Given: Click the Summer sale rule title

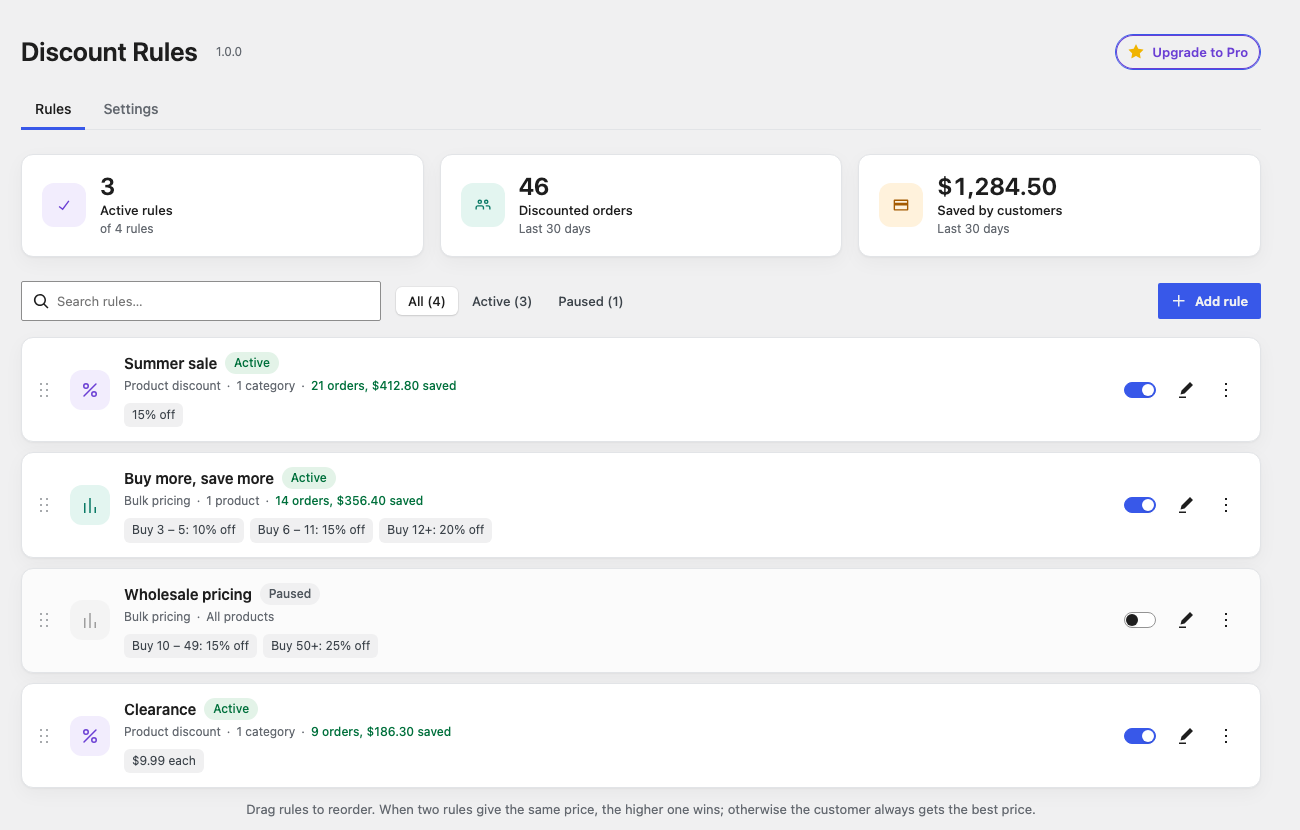Looking at the screenshot, I should [x=170, y=363].
